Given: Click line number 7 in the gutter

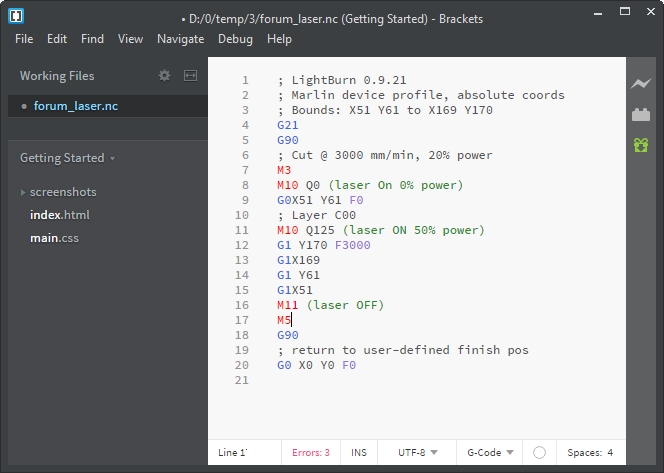Looking at the screenshot, I should tap(245, 170).
